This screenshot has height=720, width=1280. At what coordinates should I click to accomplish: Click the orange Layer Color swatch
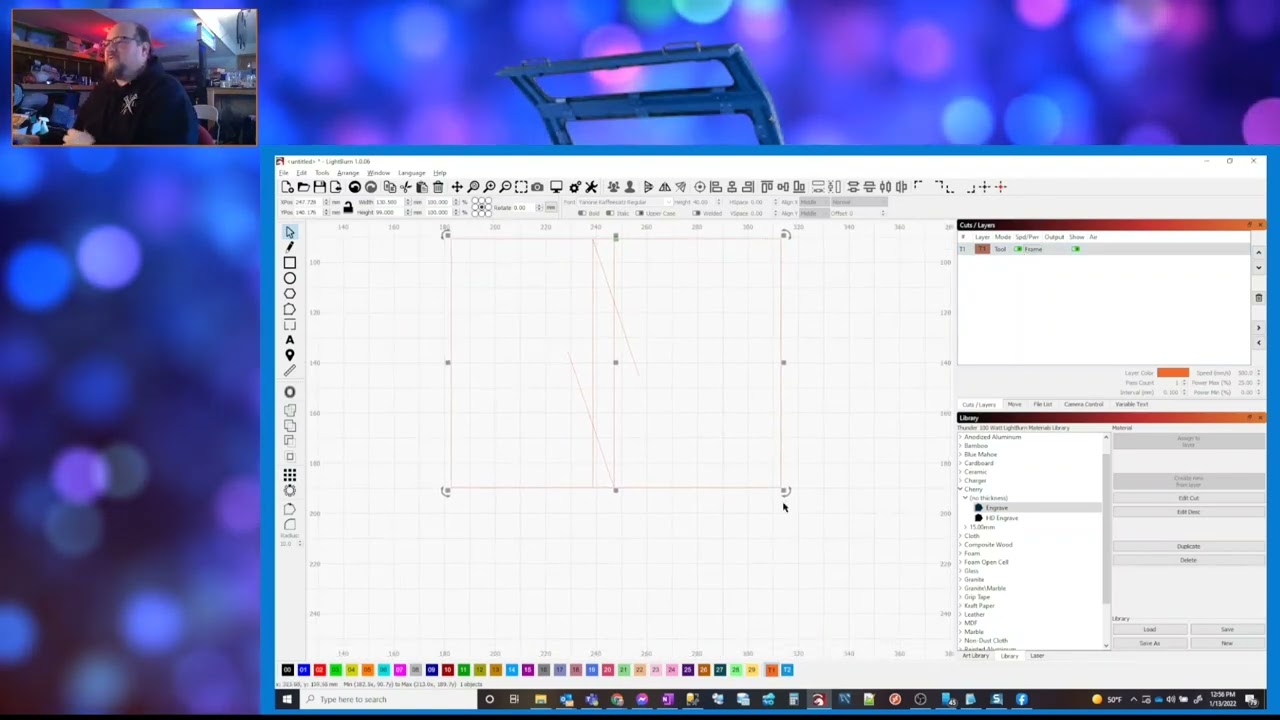pyautogui.click(x=1173, y=373)
